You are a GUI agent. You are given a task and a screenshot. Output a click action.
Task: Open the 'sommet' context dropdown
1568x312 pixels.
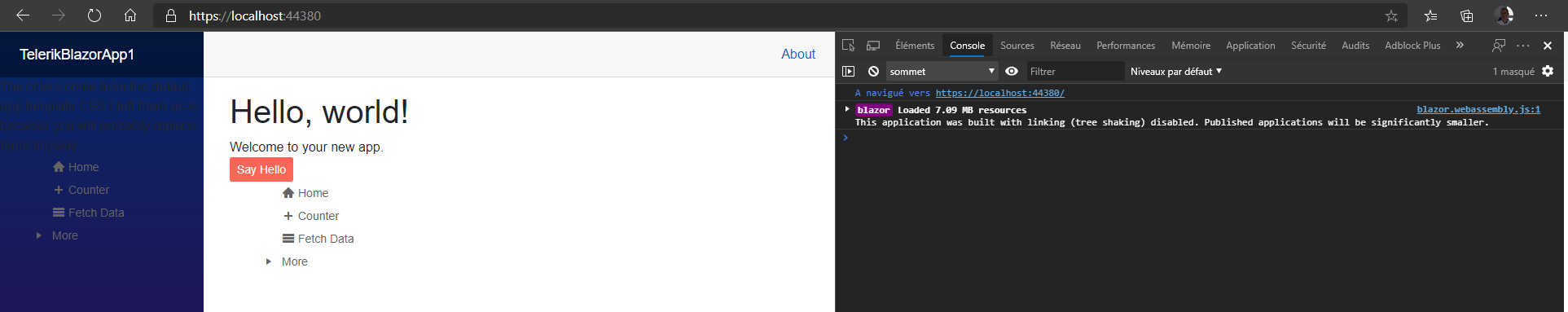942,72
